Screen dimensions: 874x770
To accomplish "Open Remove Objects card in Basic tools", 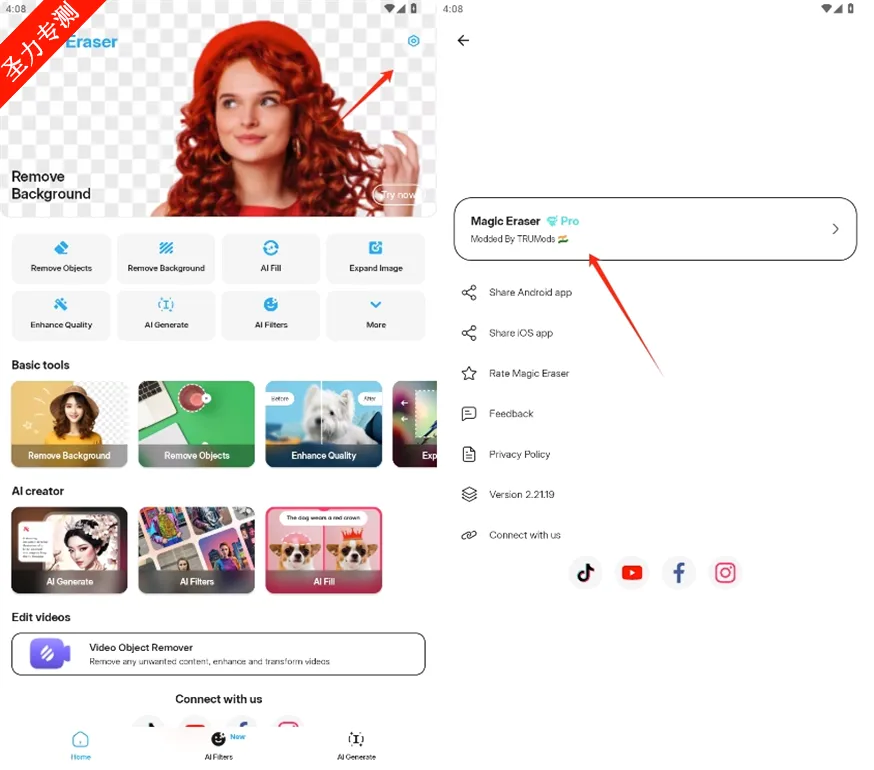I will click(196, 424).
